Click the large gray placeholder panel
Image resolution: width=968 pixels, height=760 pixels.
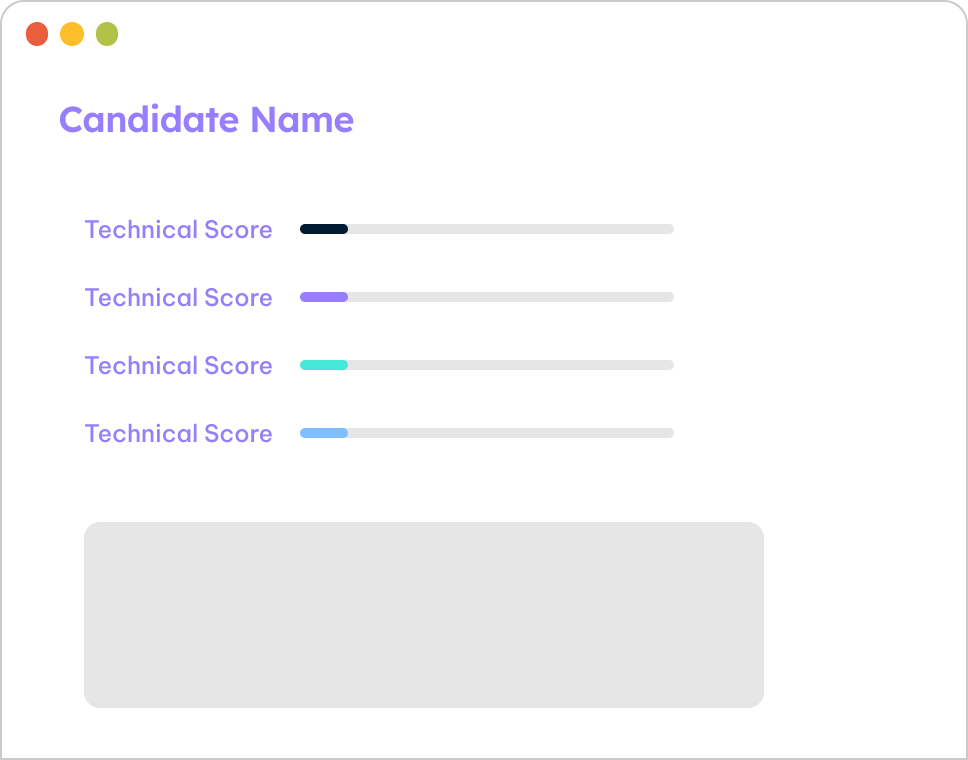point(424,615)
